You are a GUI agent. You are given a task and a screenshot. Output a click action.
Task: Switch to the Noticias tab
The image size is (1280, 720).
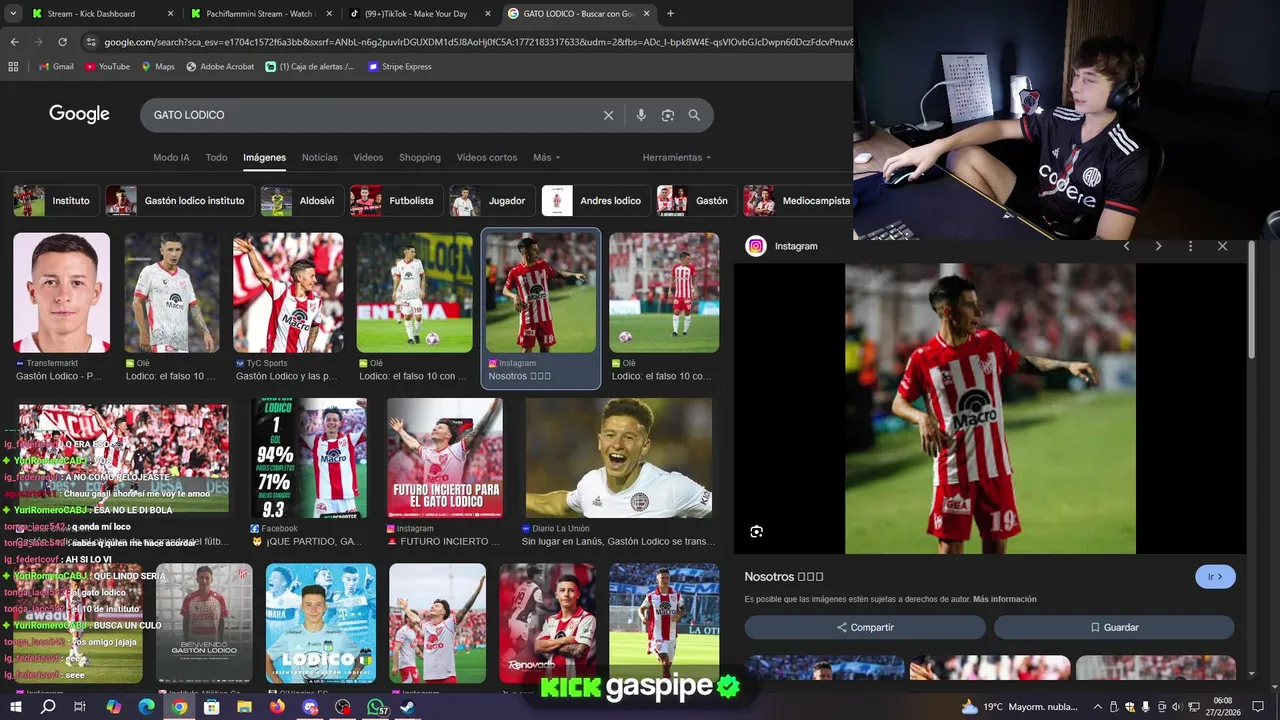pos(320,157)
